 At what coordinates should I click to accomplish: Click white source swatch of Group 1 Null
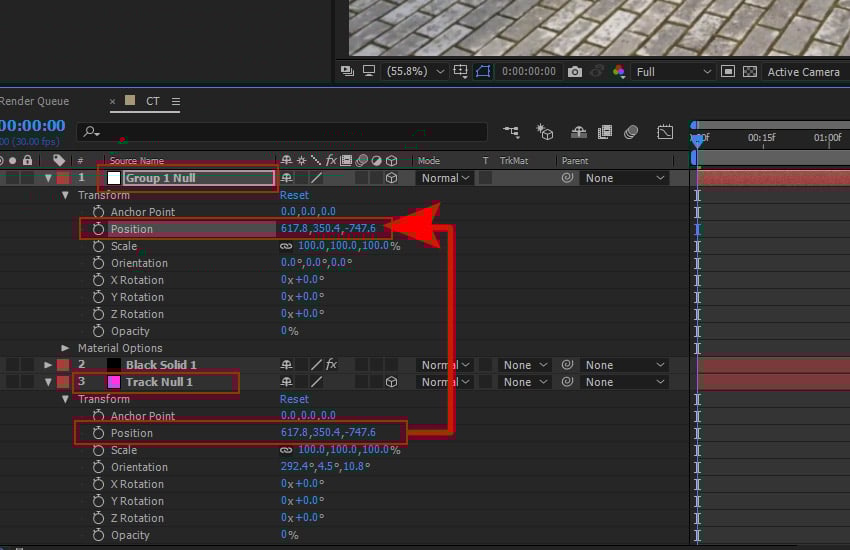pos(114,178)
